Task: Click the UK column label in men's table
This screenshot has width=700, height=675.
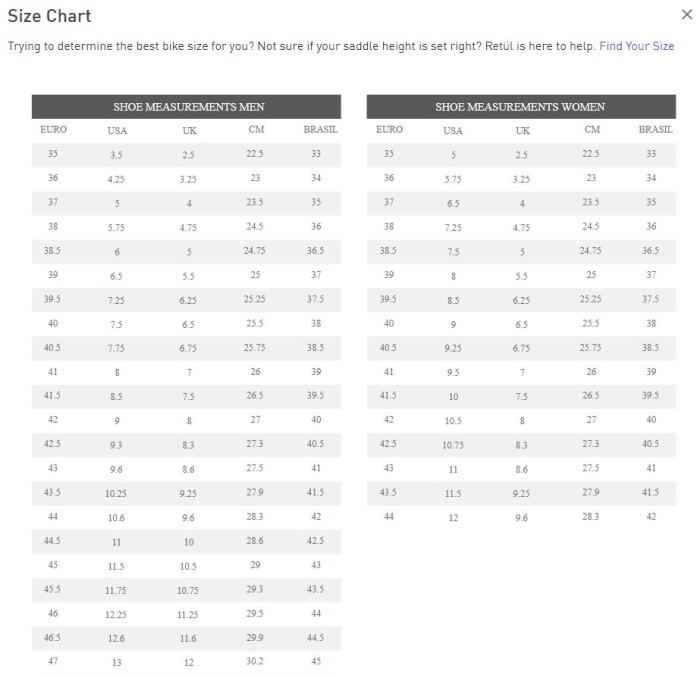Action: tap(189, 130)
